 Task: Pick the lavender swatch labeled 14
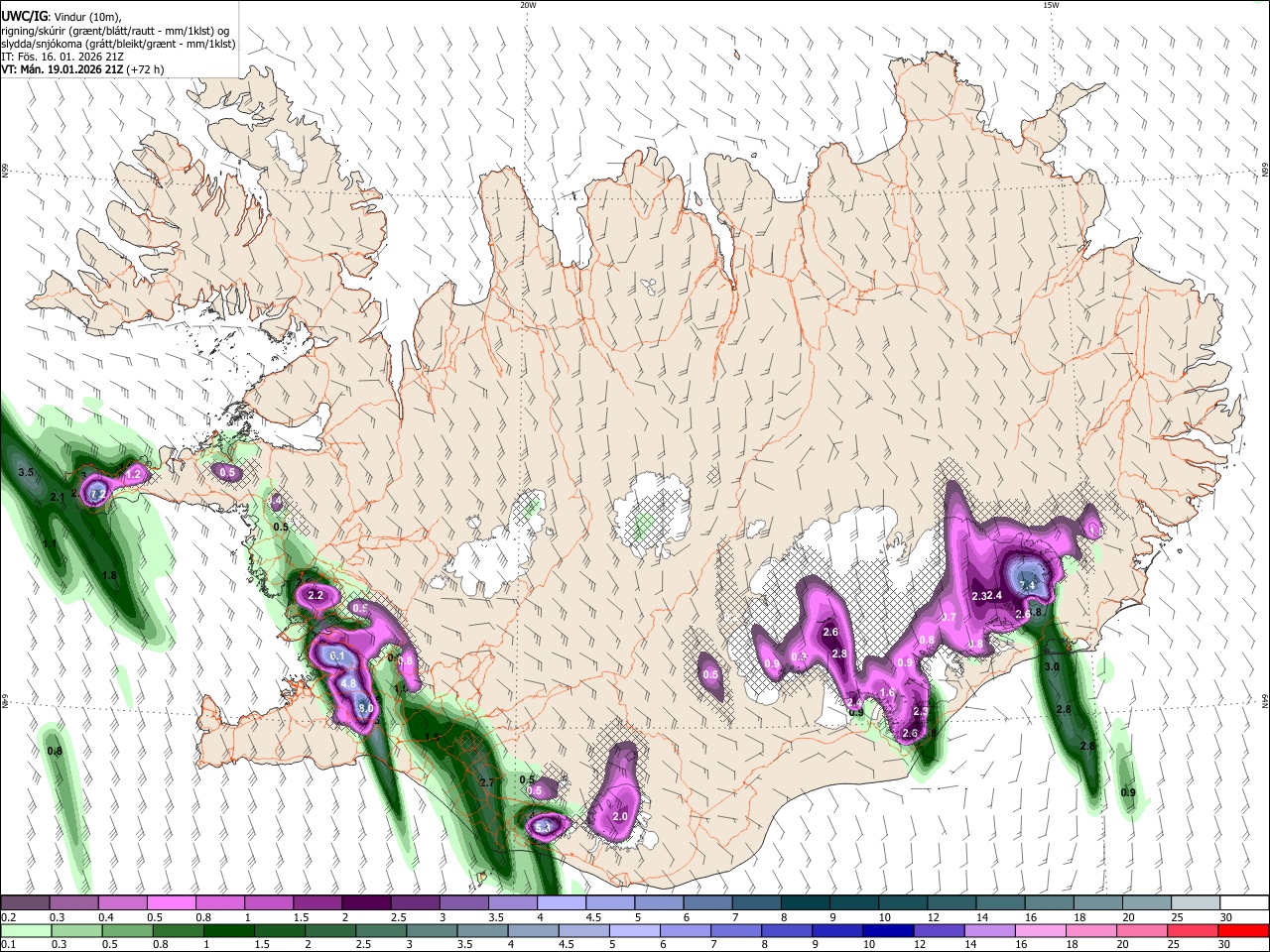pos(990,931)
